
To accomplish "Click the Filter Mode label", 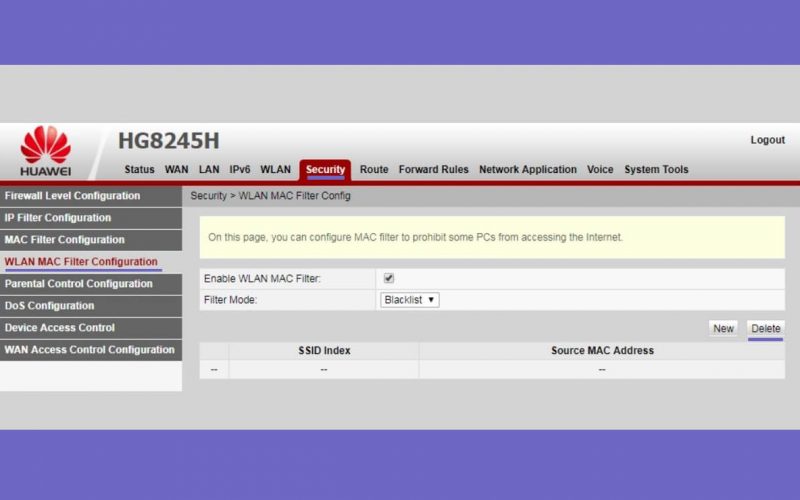I will point(230,300).
